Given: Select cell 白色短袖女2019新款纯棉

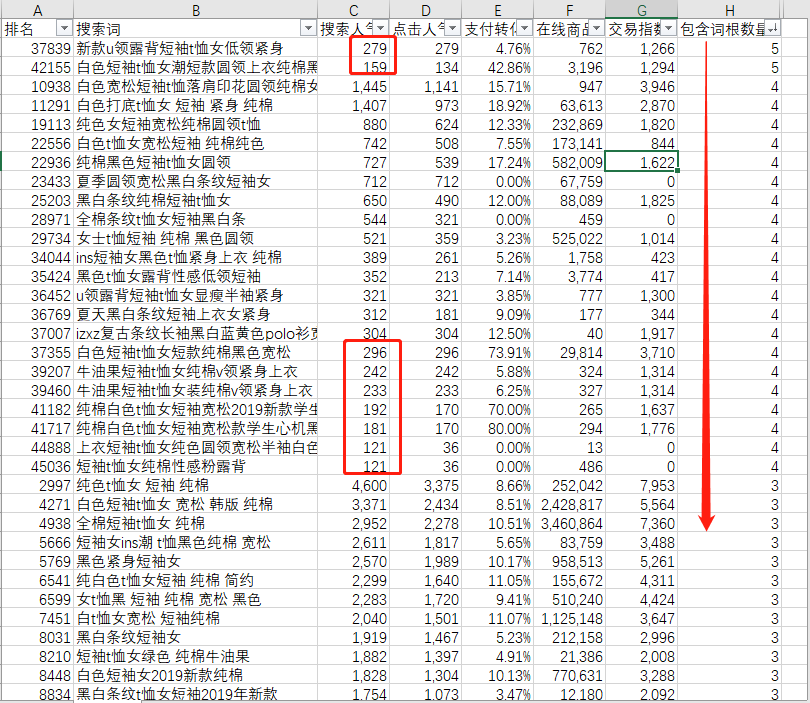Looking at the screenshot, I should point(195,676).
